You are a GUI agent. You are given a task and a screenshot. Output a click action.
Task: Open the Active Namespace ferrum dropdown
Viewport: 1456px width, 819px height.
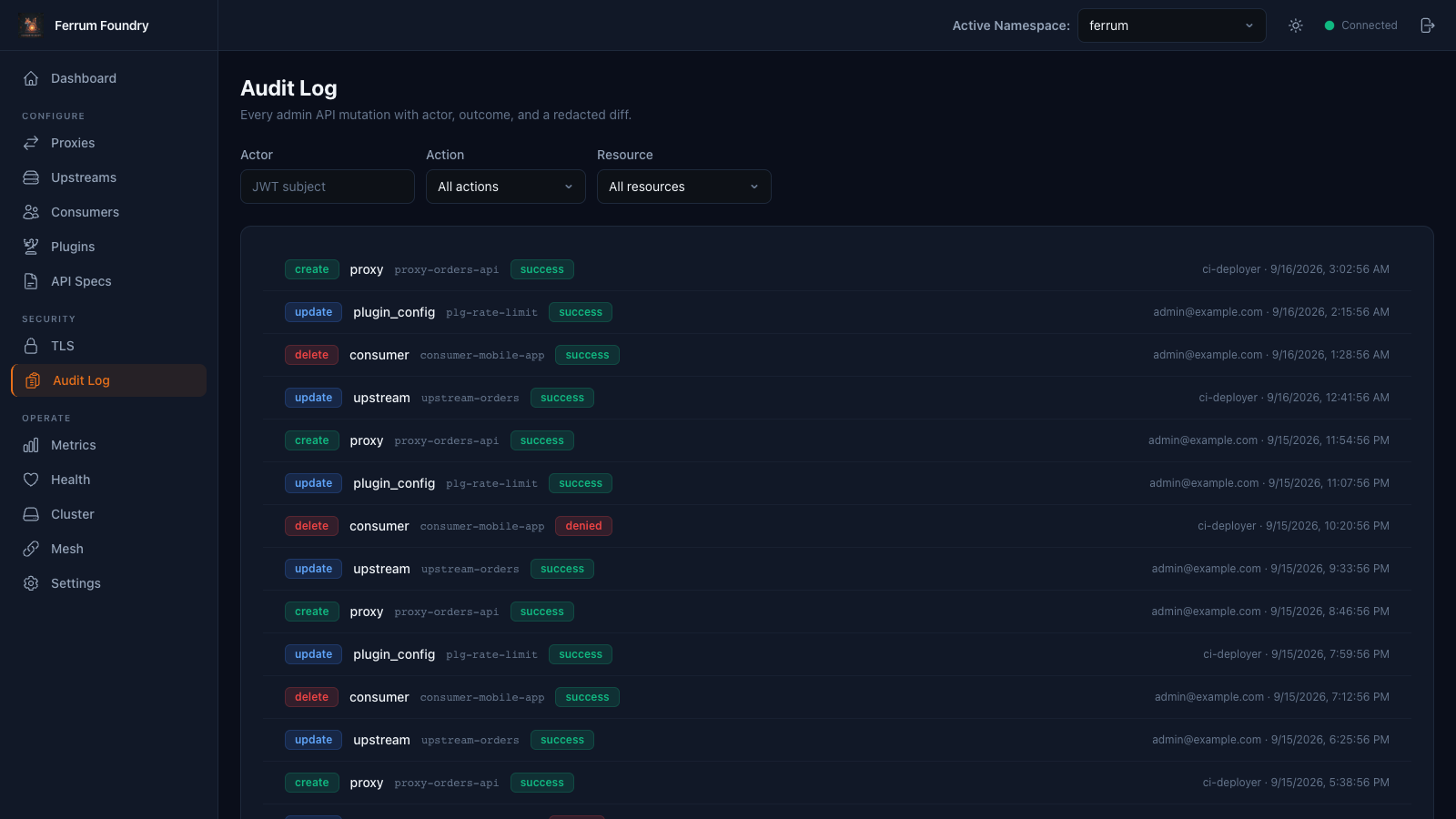pos(1172,25)
